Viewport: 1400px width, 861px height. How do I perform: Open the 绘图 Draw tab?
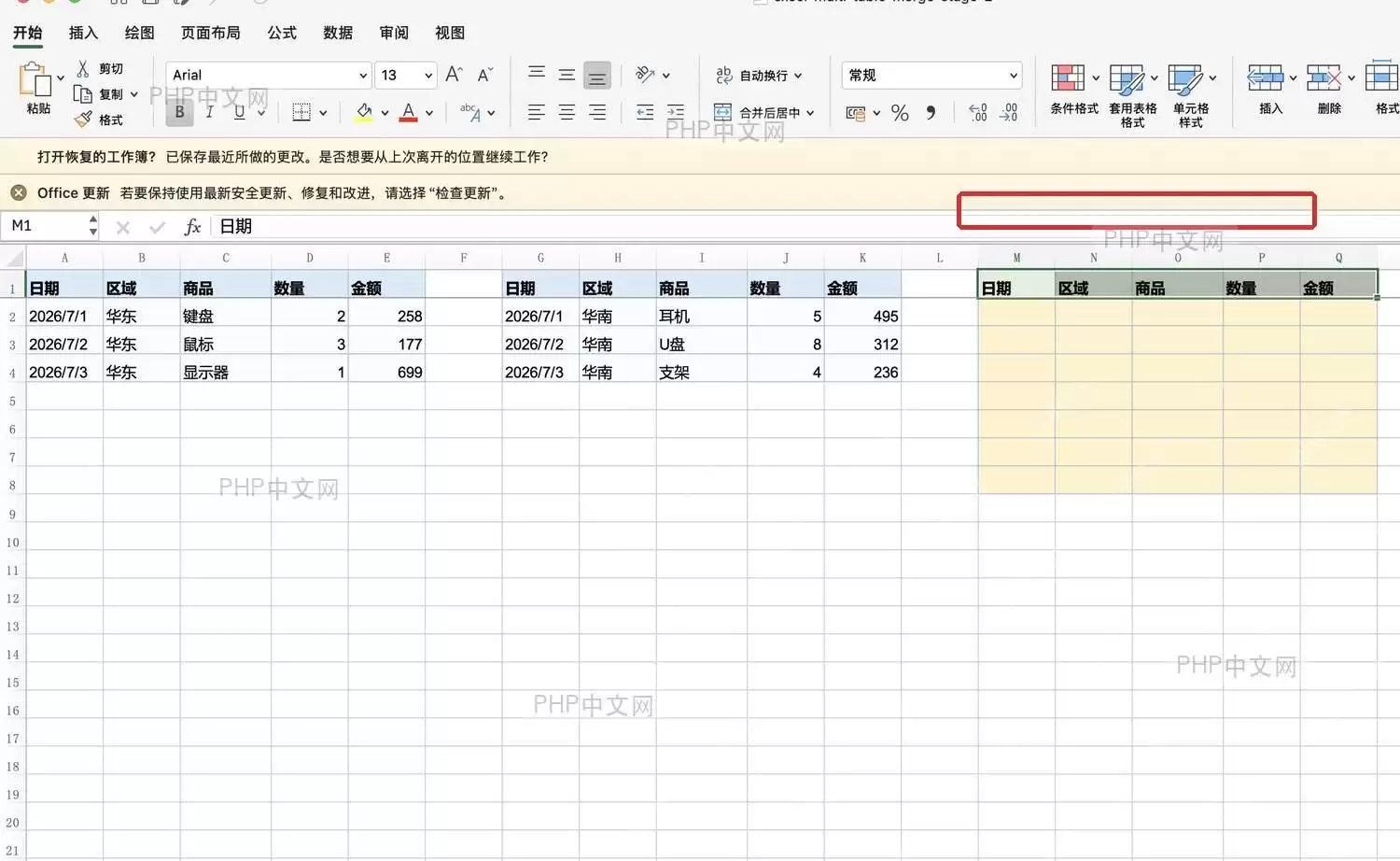(139, 33)
